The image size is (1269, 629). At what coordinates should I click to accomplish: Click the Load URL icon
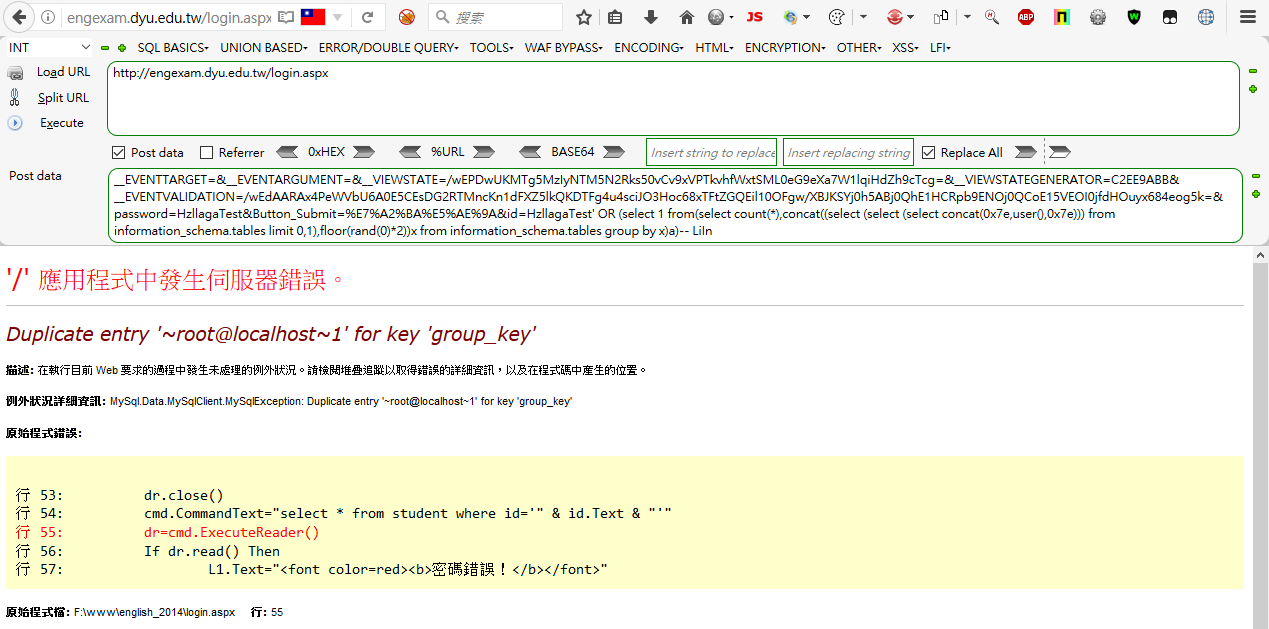click(15, 72)
